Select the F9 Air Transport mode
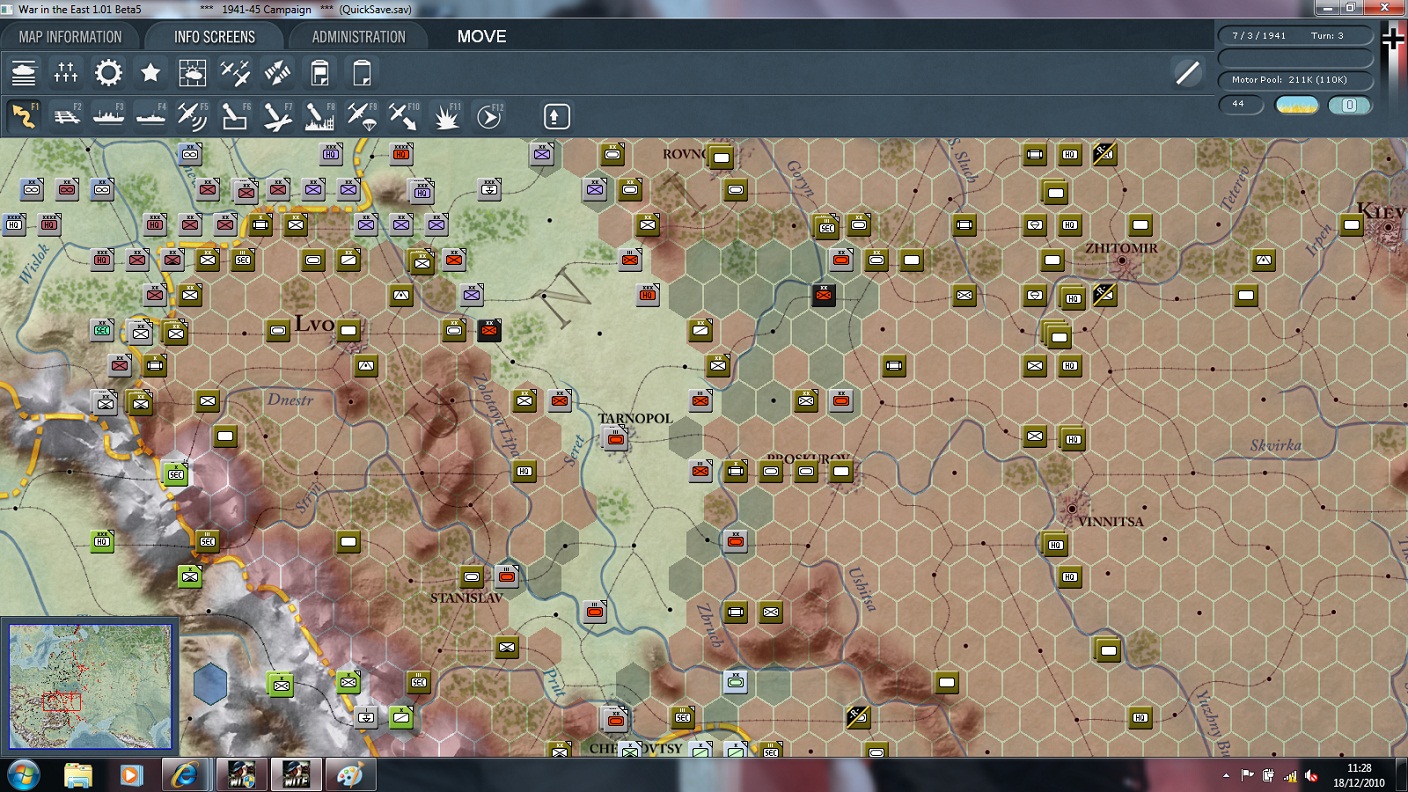1408x792 pixels. (361, 116)
